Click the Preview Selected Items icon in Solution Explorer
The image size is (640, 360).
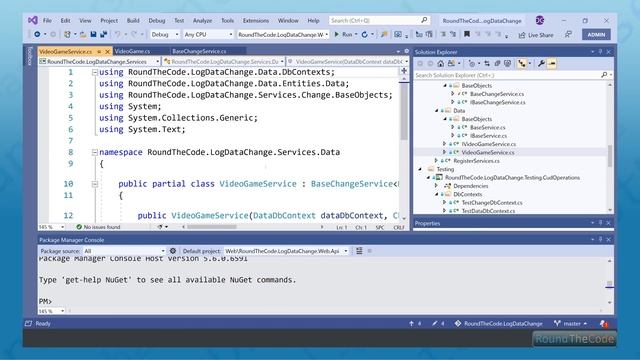[552, 64]
